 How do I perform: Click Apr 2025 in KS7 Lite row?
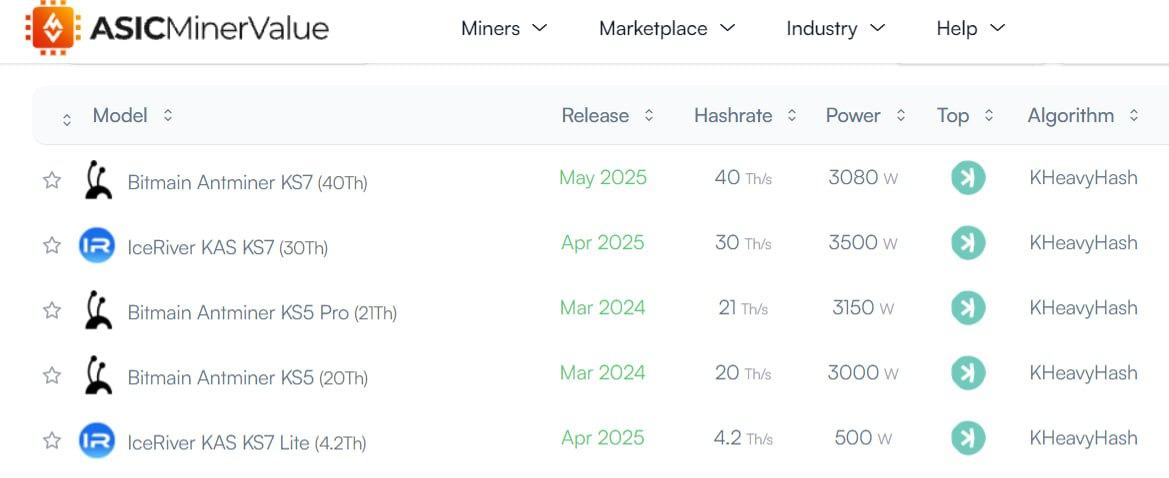pos(603,437)
